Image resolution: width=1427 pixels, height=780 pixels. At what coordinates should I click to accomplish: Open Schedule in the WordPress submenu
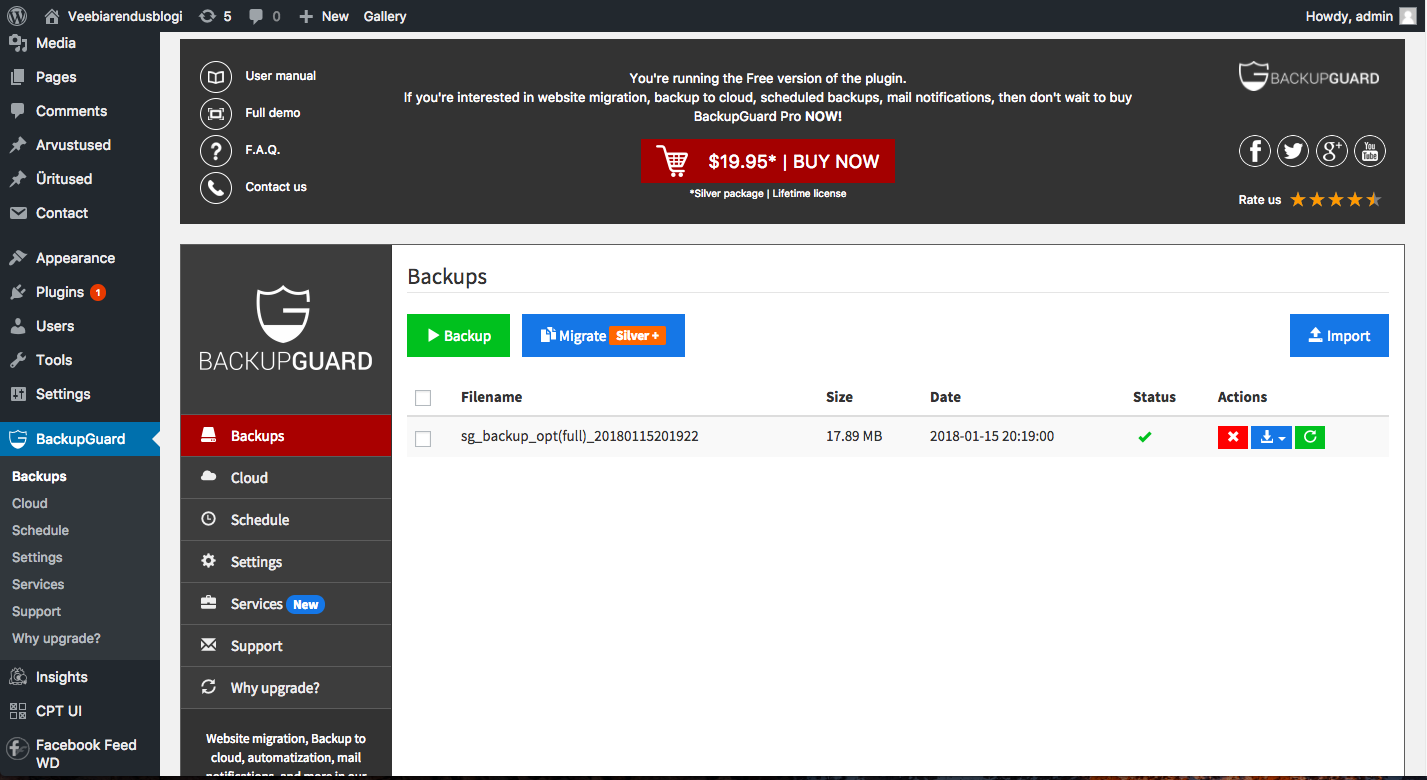[x=40, y=530]
